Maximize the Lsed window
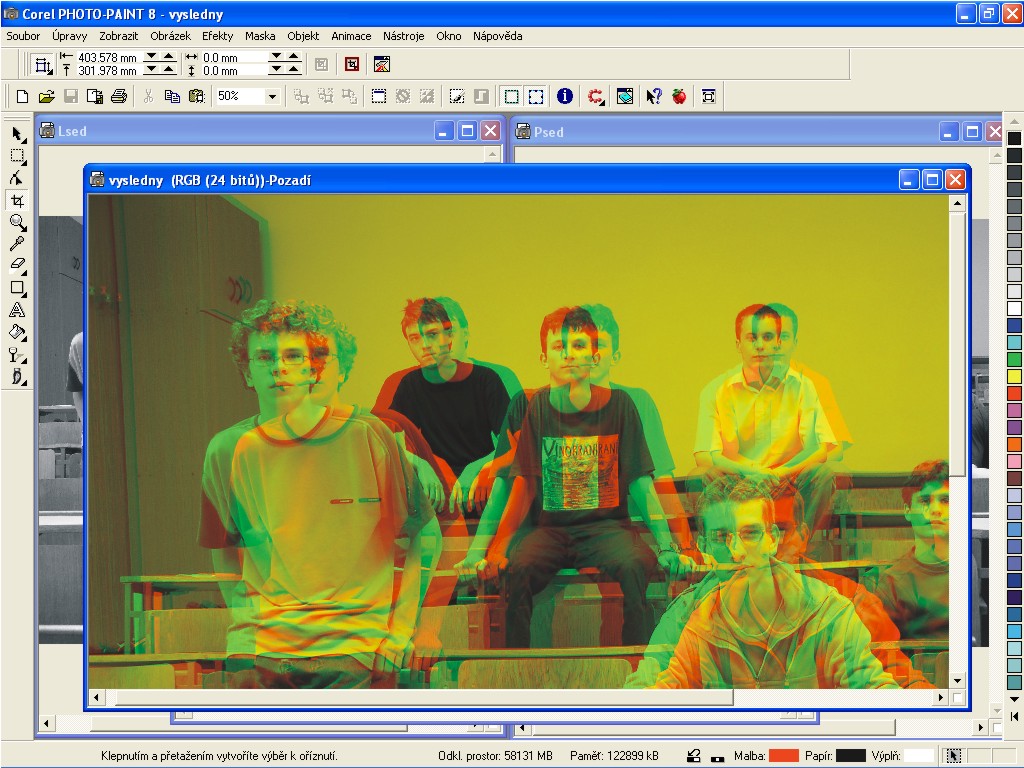This screenshot has width=1024, height=768. [x=468, y=131]
